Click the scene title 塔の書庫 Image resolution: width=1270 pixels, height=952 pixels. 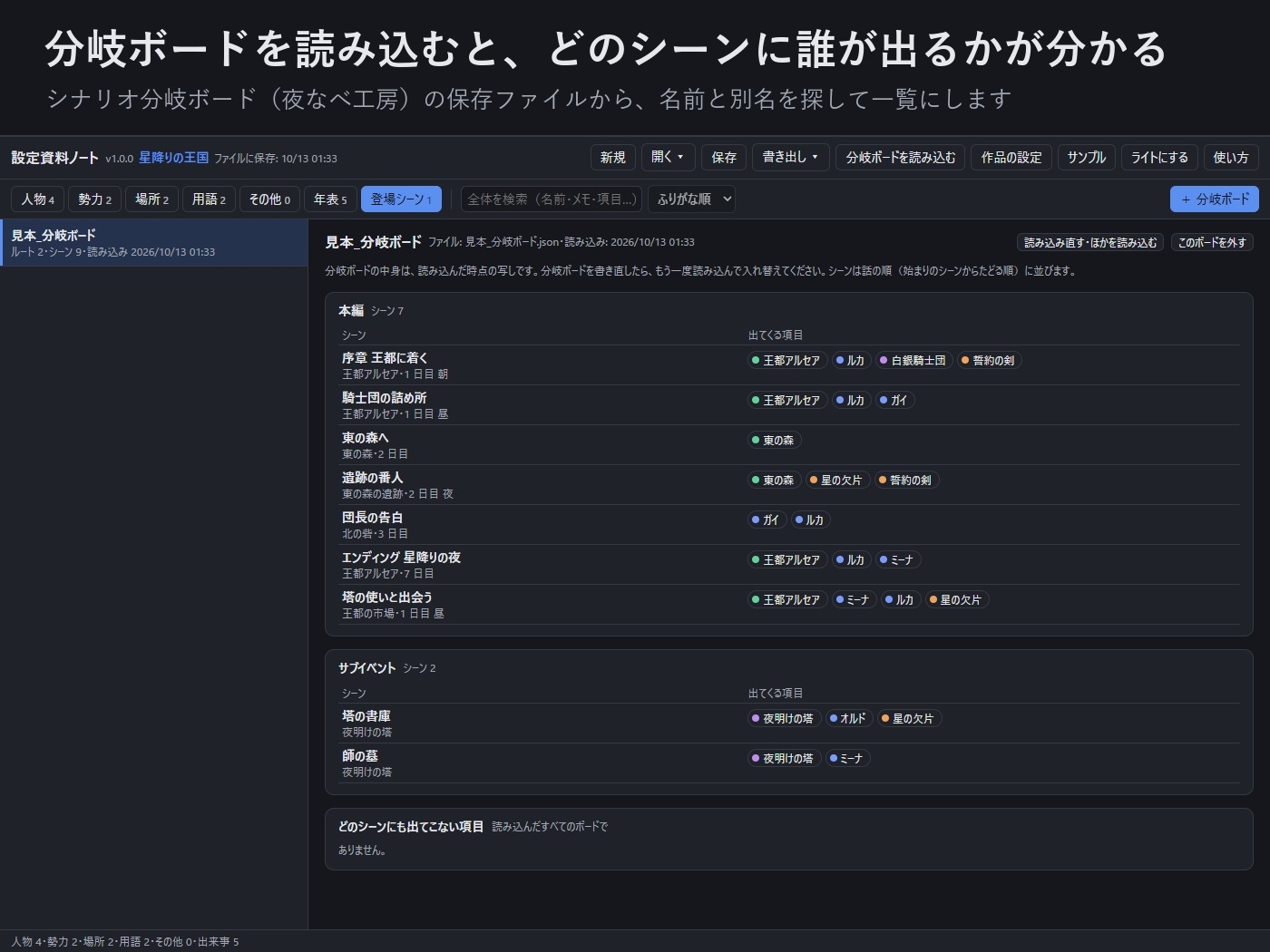coord(366,716)
